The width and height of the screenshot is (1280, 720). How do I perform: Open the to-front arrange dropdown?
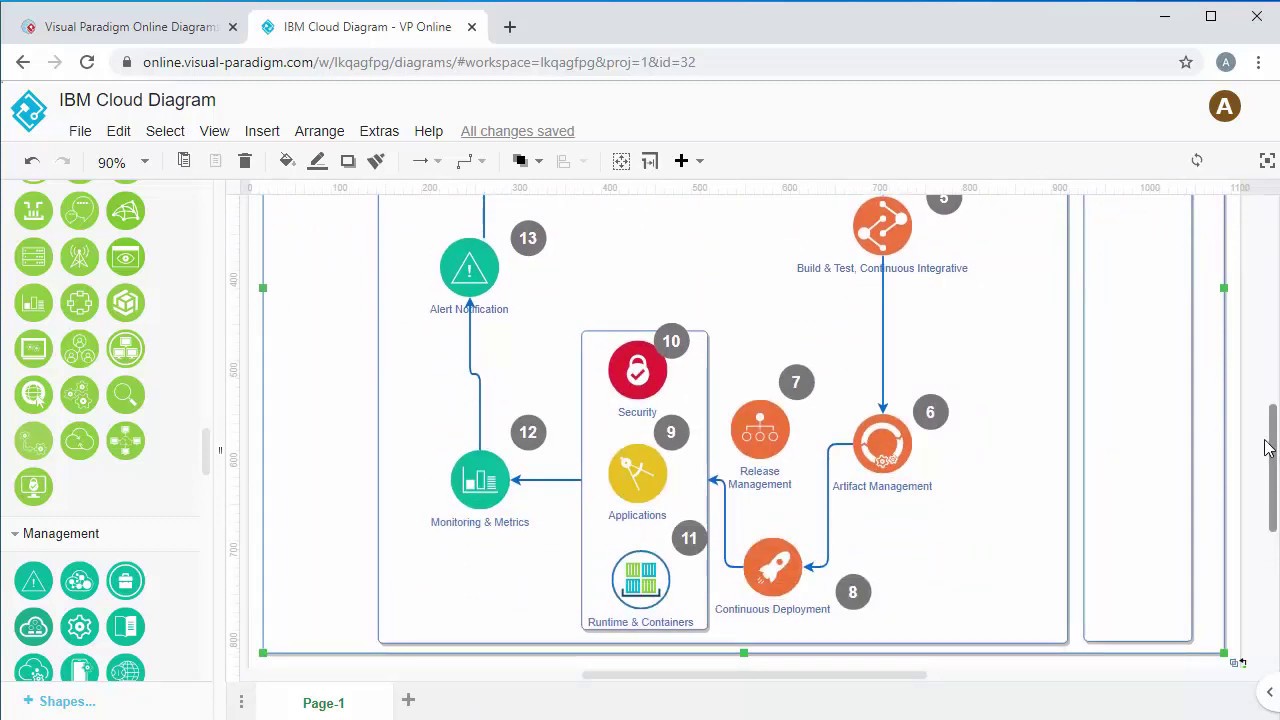[527, 161]
